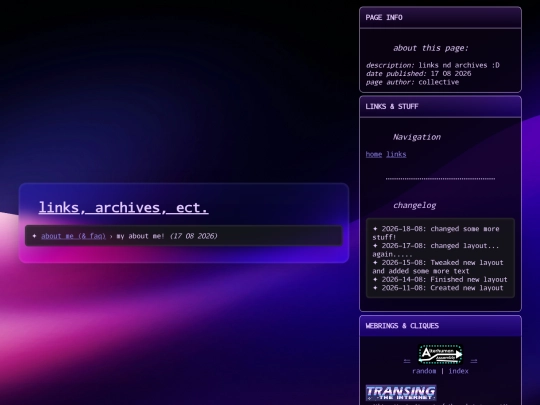Open the Alterhuman Assembly webring badge

click(440, 354)
